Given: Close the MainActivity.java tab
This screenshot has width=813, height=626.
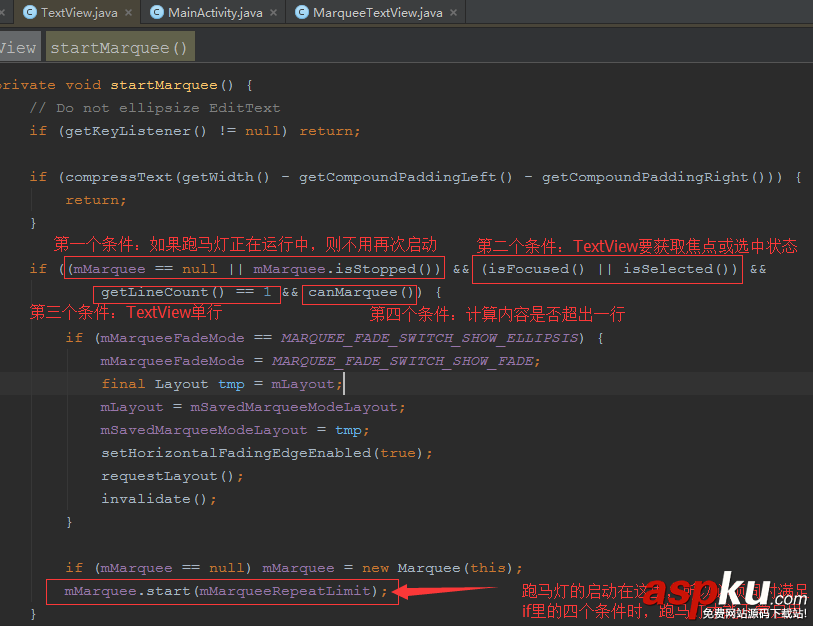Looking at the screenshot, I should (x=274, y=12).
